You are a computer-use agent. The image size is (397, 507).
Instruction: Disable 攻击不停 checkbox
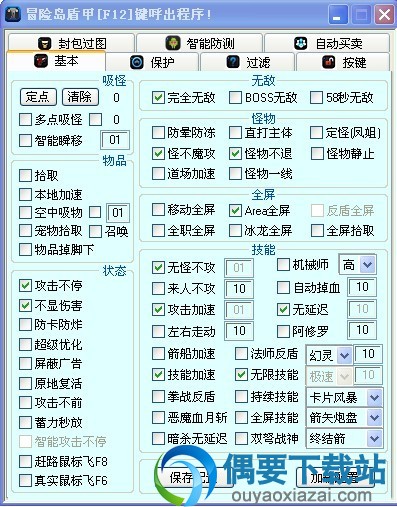coord(25,285)
